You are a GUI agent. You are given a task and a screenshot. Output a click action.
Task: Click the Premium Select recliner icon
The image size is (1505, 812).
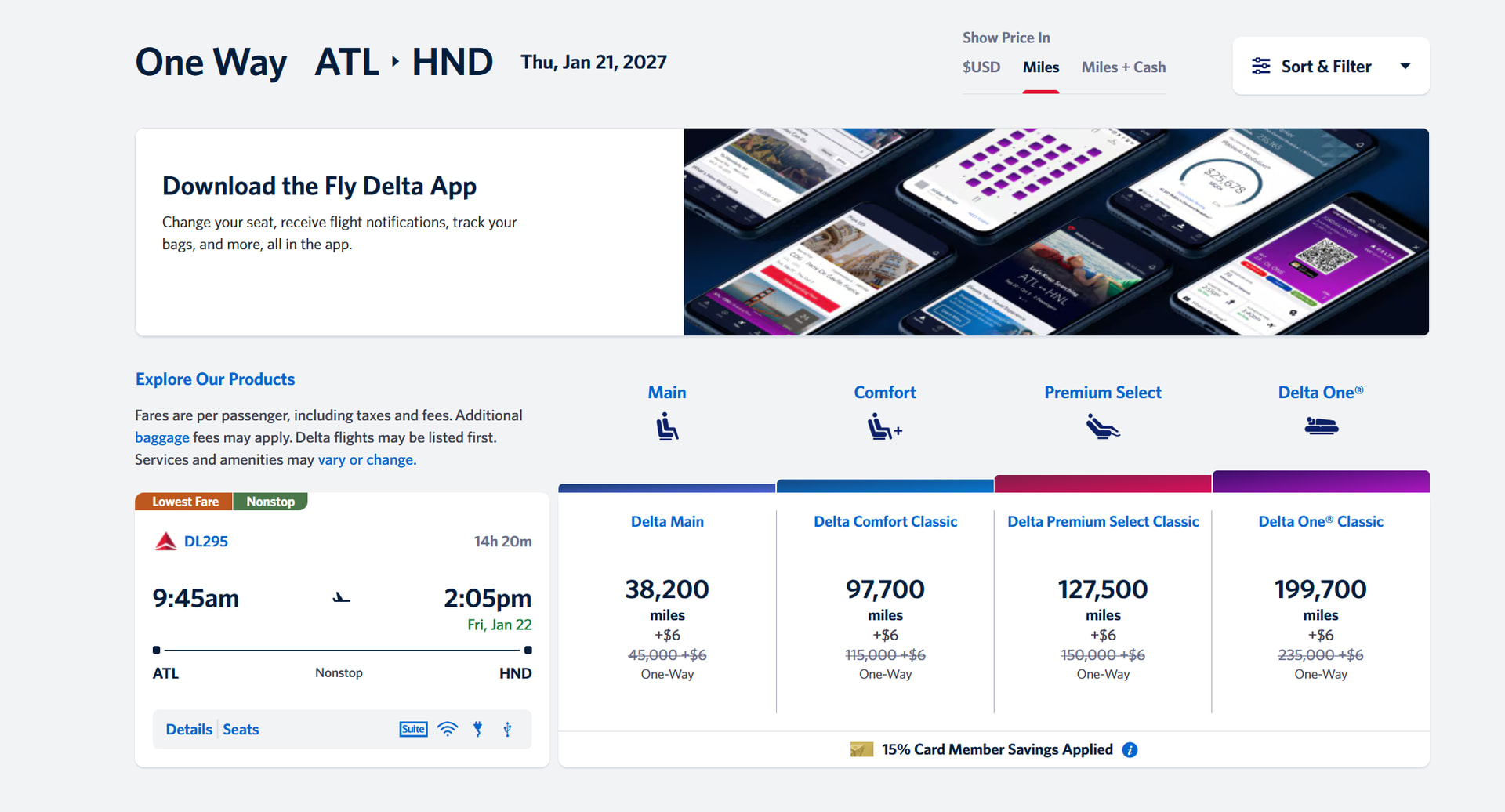click(x=1102, y=427)
